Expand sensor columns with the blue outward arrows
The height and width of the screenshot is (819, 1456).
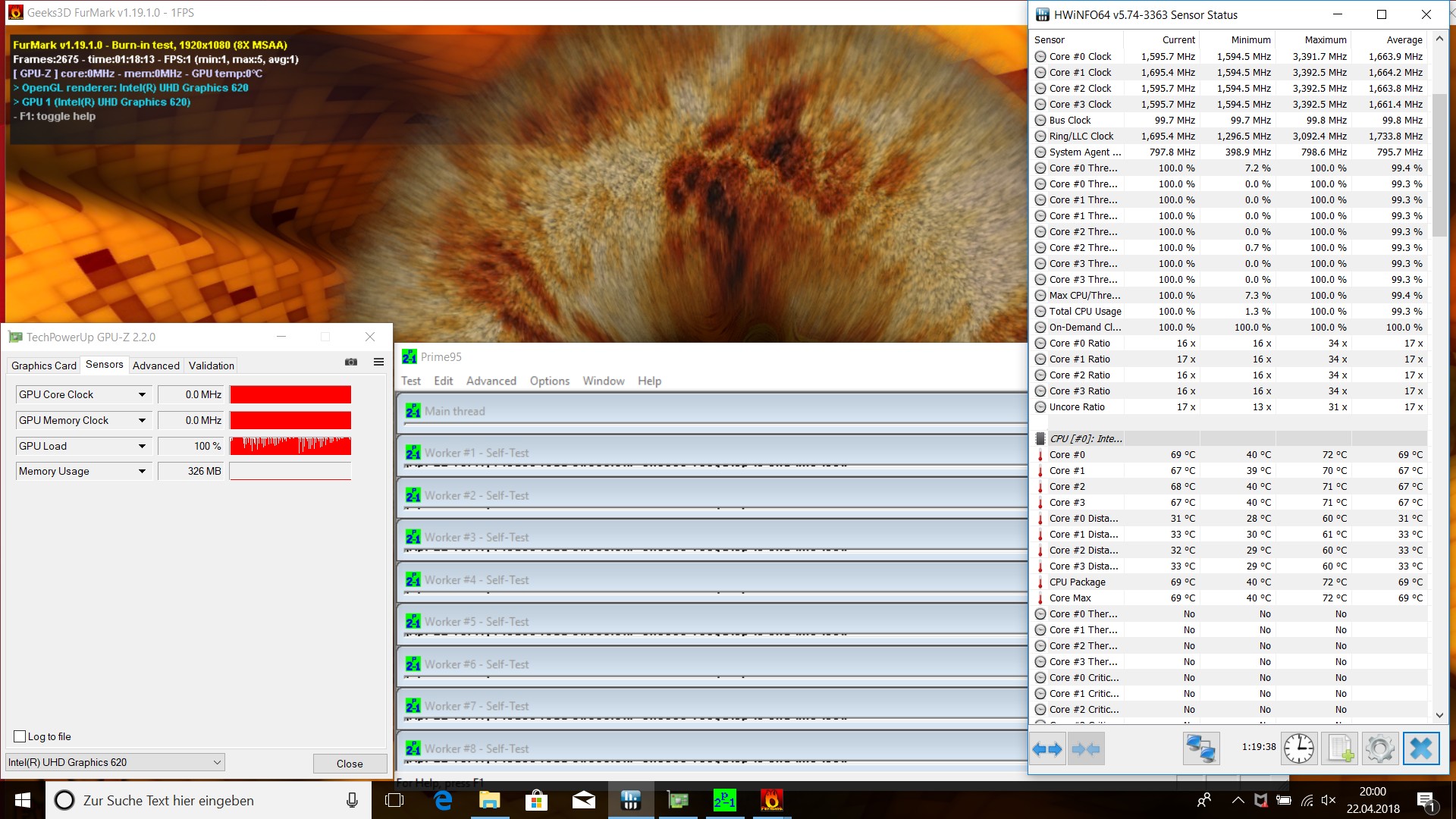pos(1047,749)
